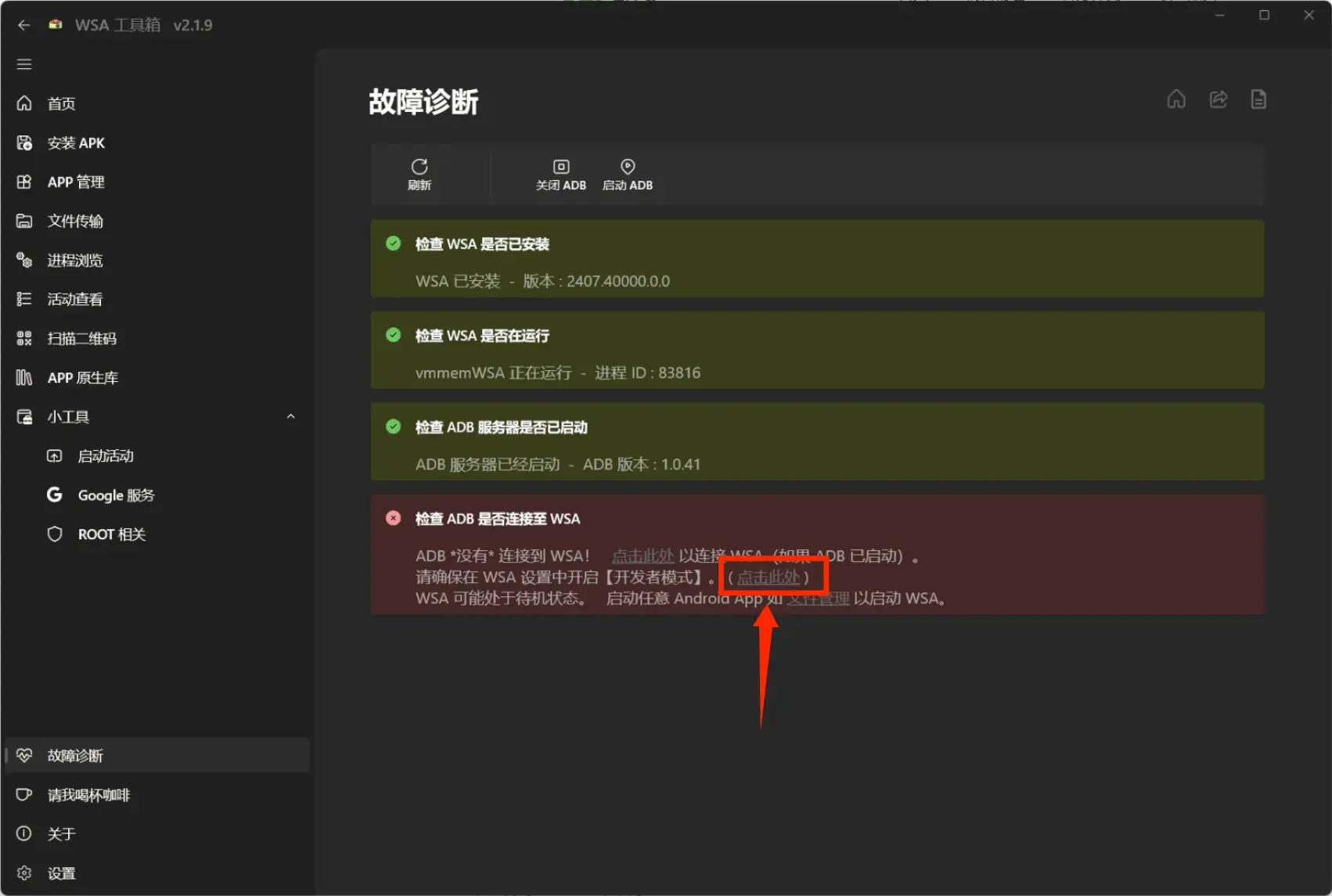Click 关闭 ADB toolbar button
Image resolution: width=1332 pixels, height=896 pixels.
(561, 175)
